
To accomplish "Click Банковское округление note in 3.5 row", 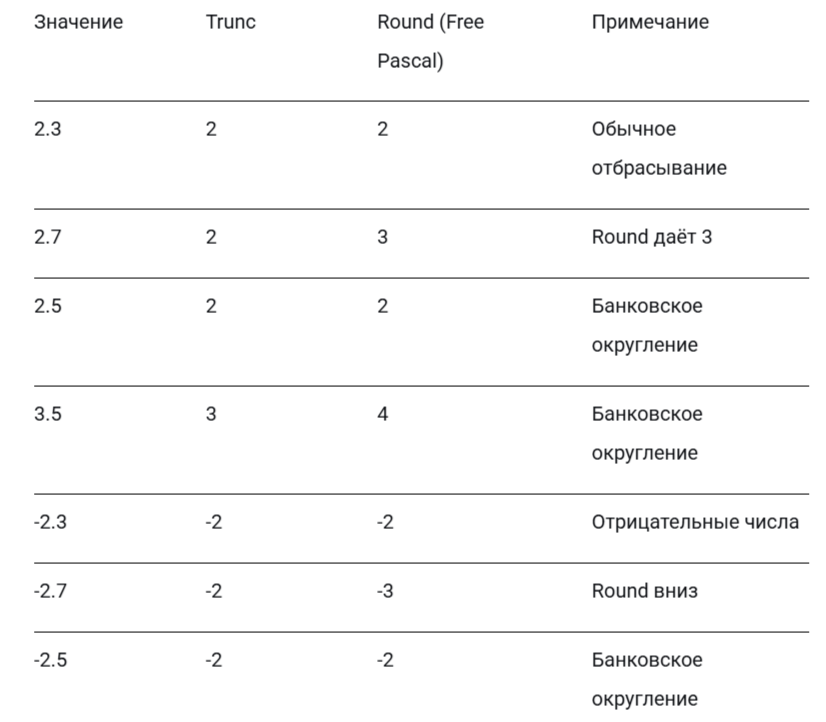I will tap(646, 433).
